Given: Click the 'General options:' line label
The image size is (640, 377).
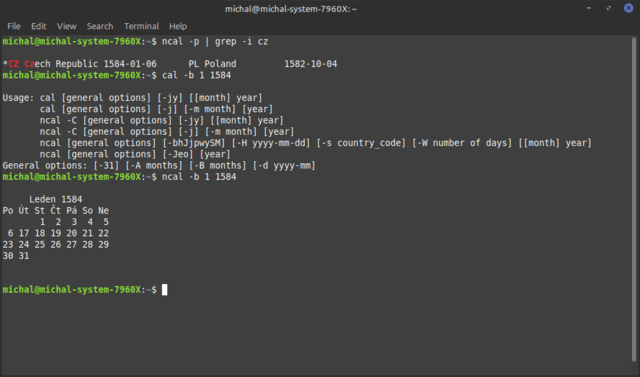Looking at the screenshot, I should (x=45, y=166).
